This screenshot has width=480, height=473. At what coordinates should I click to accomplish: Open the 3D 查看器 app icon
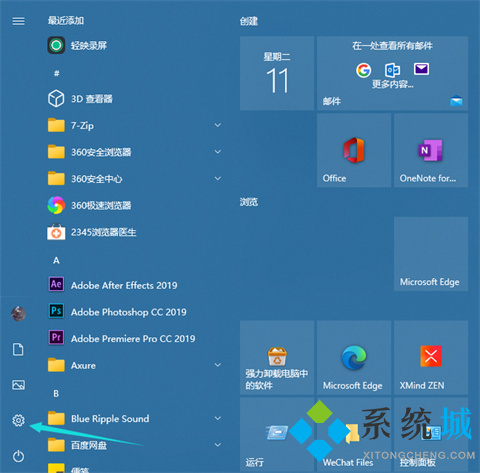(56, 98)
